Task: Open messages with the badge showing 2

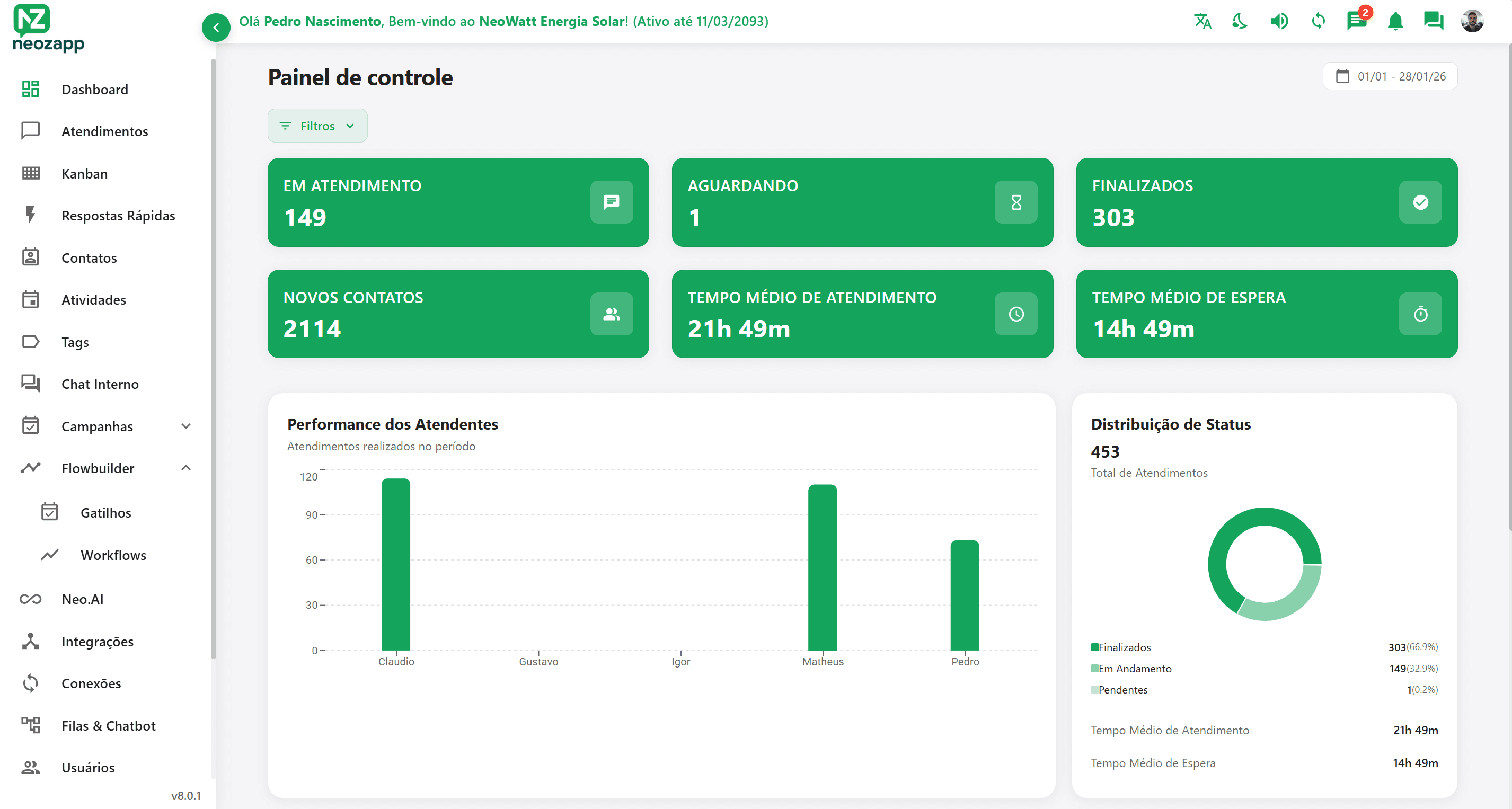Action: [1357, 21]
